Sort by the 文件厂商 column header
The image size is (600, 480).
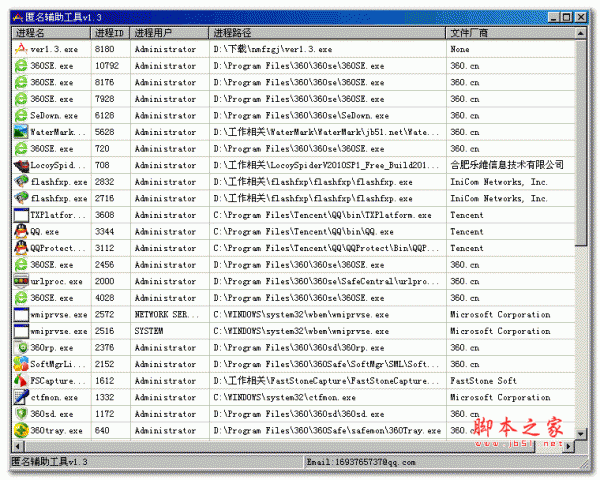[x=510, y=33]
